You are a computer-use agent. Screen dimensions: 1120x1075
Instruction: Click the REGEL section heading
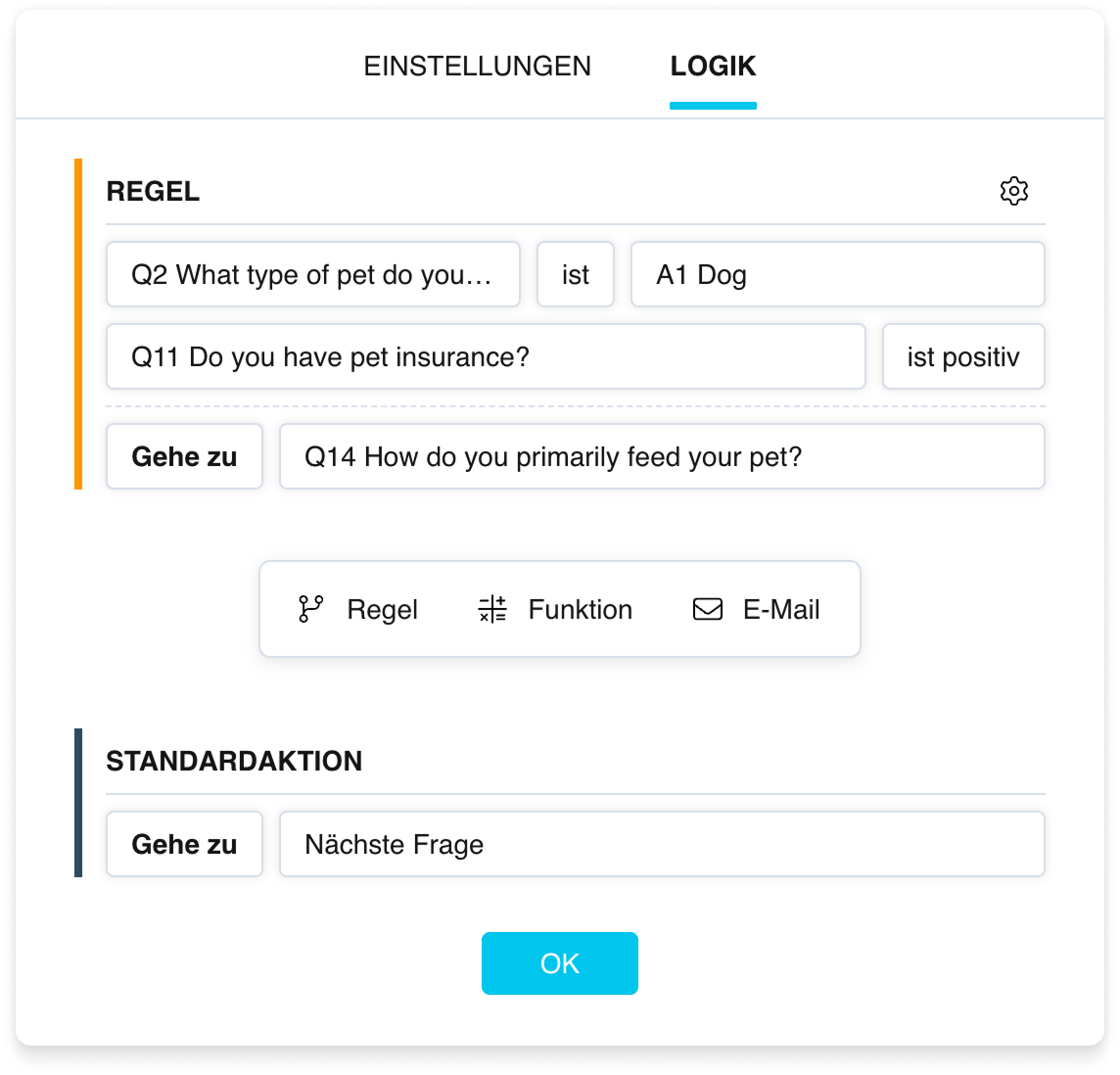153,192
